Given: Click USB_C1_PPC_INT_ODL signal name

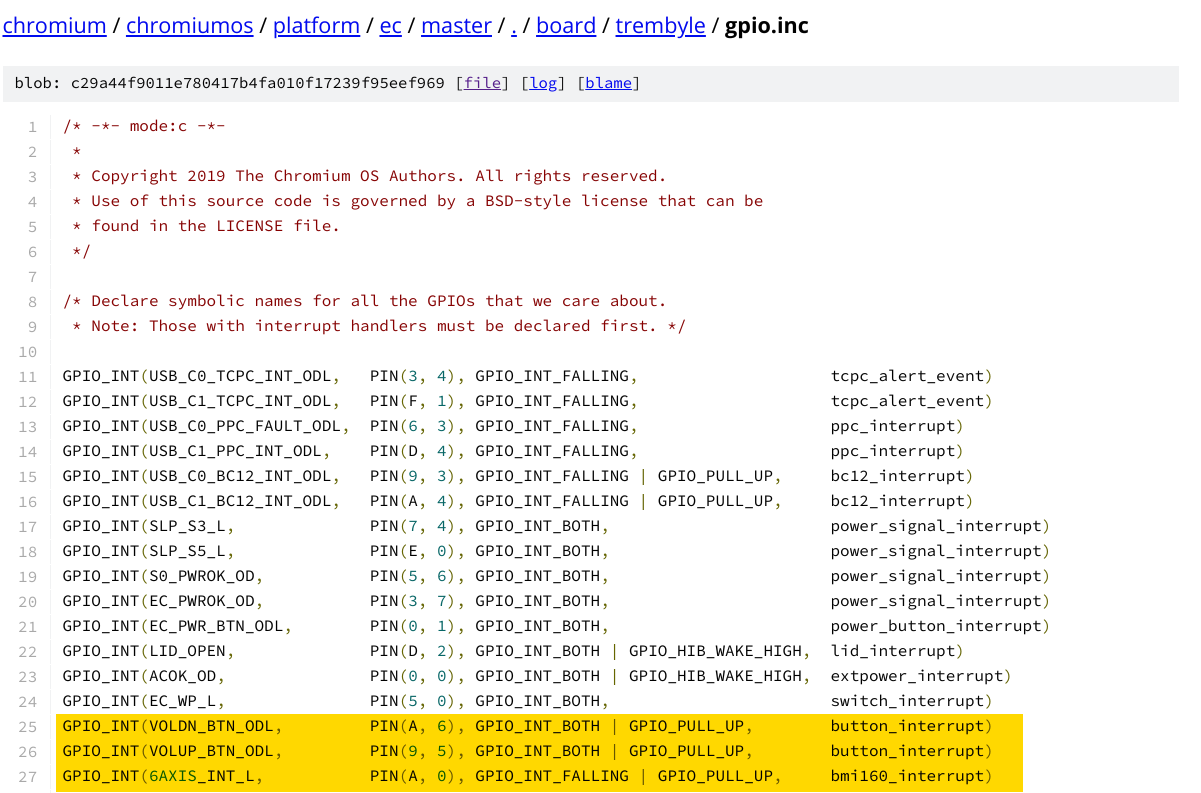Looking at the screenshot, I should coord(235,451).
